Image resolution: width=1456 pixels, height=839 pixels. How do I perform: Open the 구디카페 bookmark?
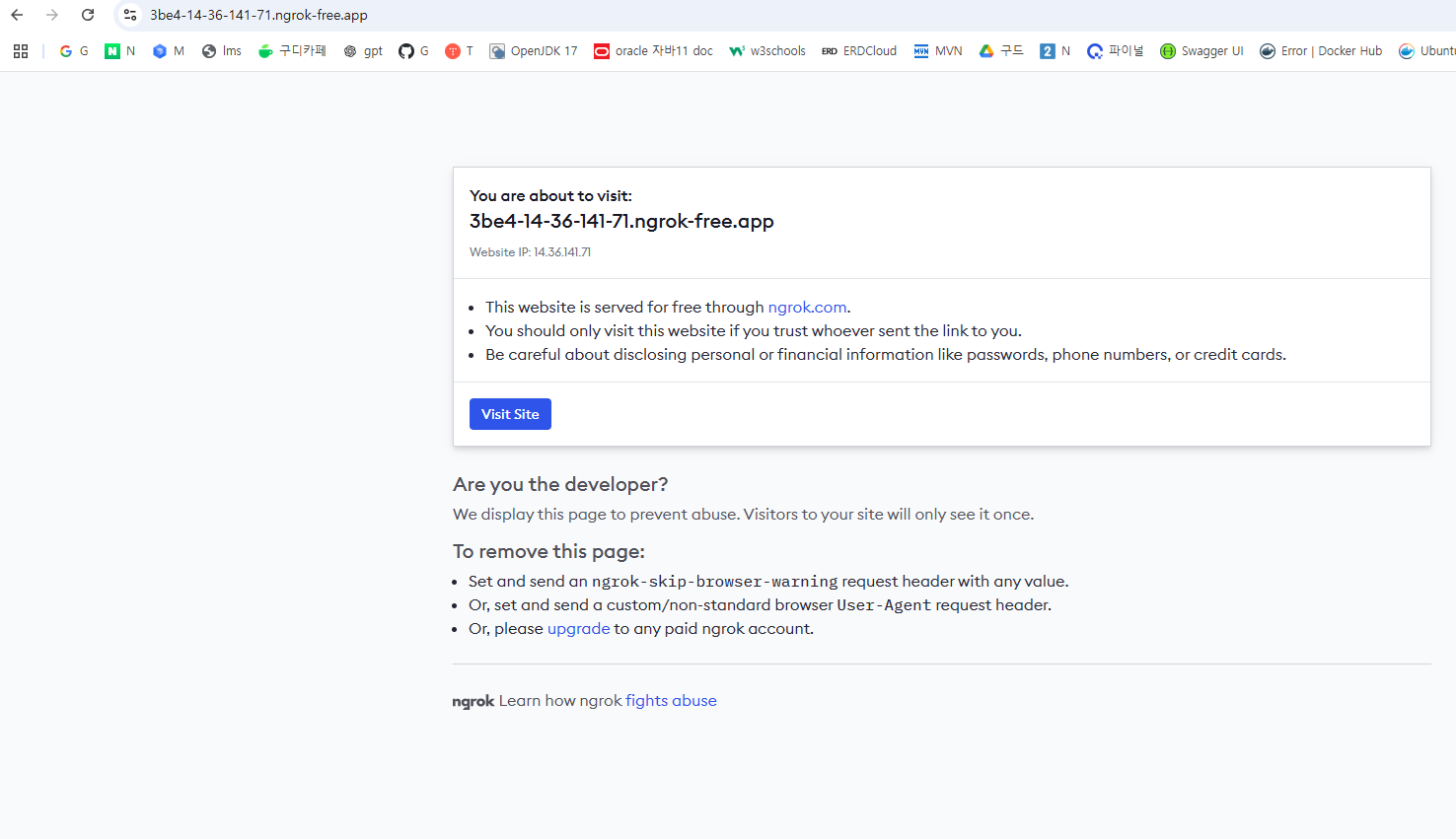click(292, 51)
